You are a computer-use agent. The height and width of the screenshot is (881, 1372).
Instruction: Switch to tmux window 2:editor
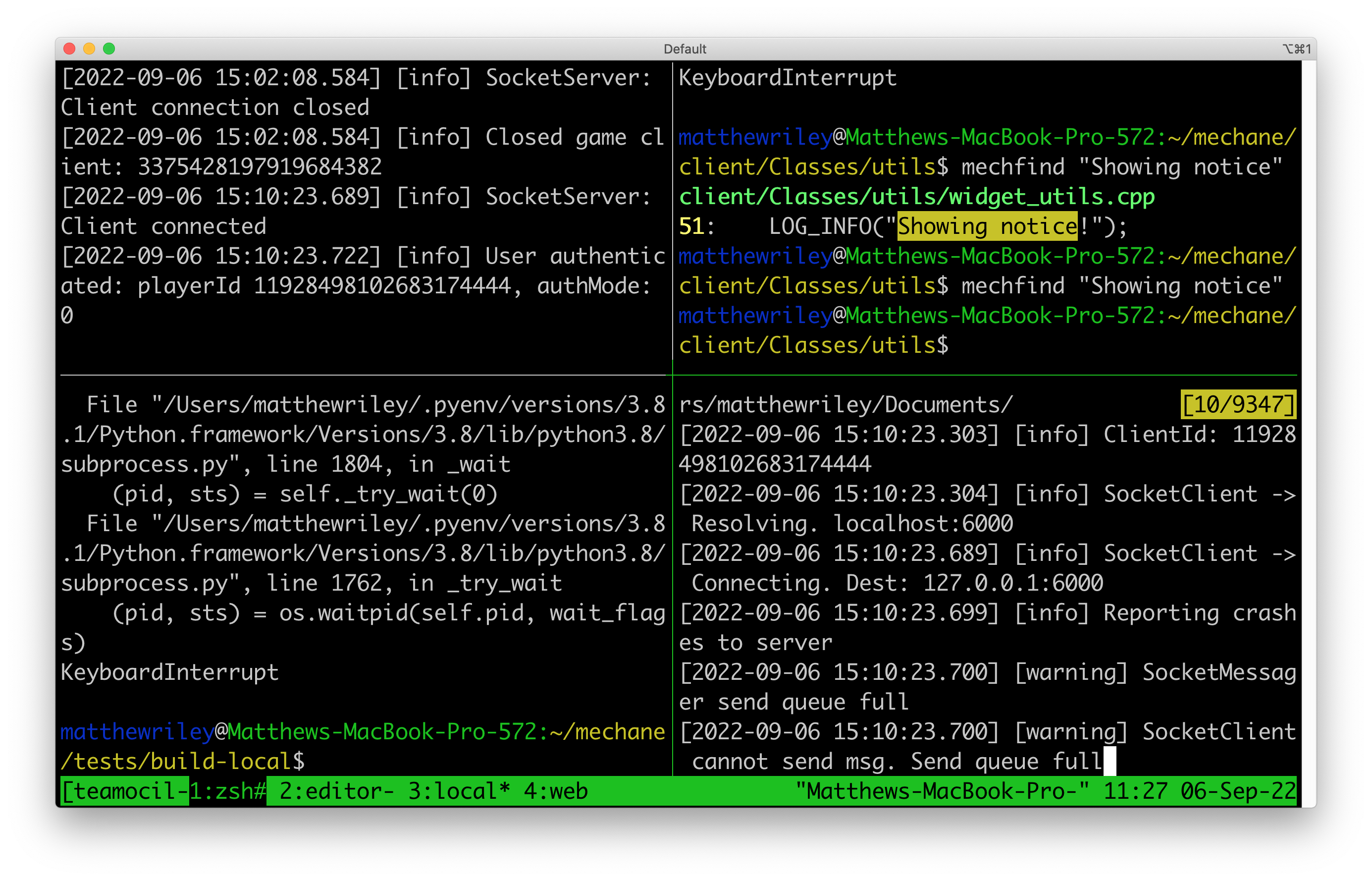point(337,791)
